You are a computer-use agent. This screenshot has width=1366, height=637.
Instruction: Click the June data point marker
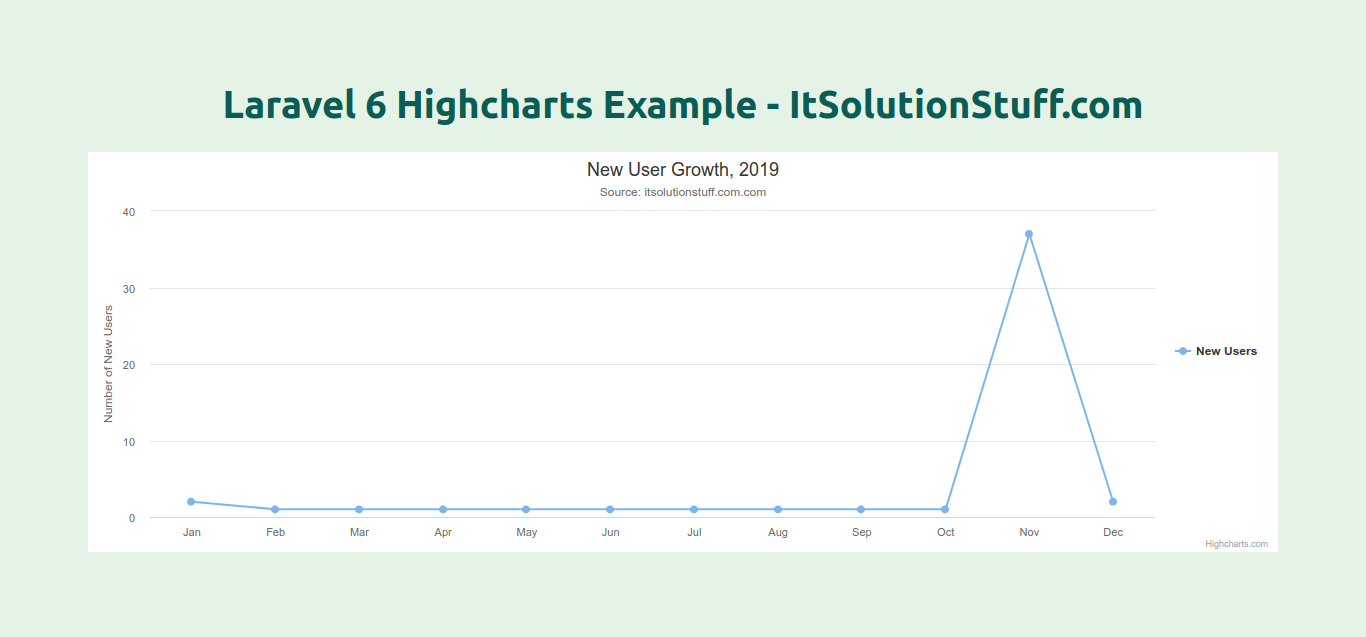tap(610, 510)
